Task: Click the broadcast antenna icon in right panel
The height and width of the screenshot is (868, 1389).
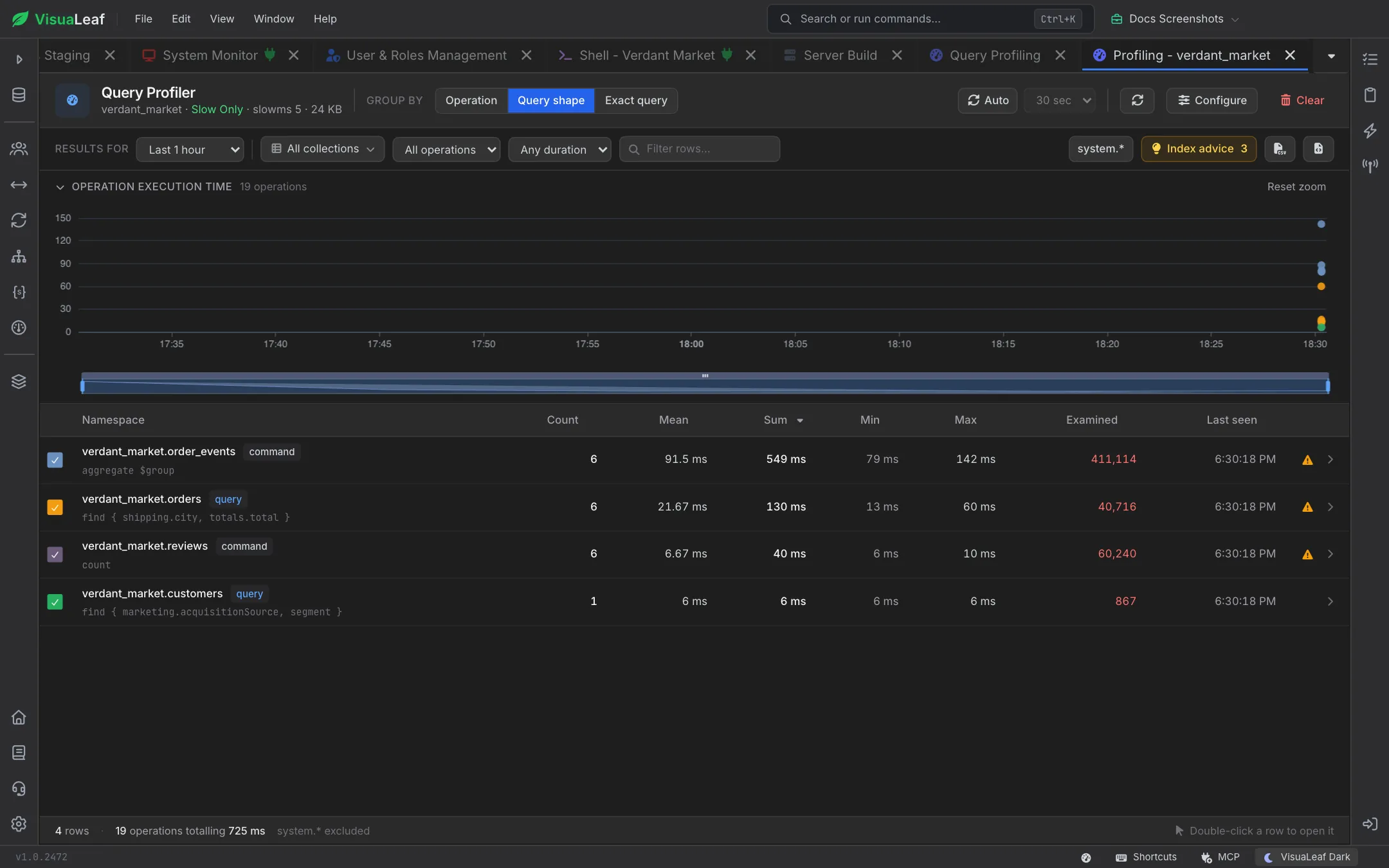Action: [1370, 166]
